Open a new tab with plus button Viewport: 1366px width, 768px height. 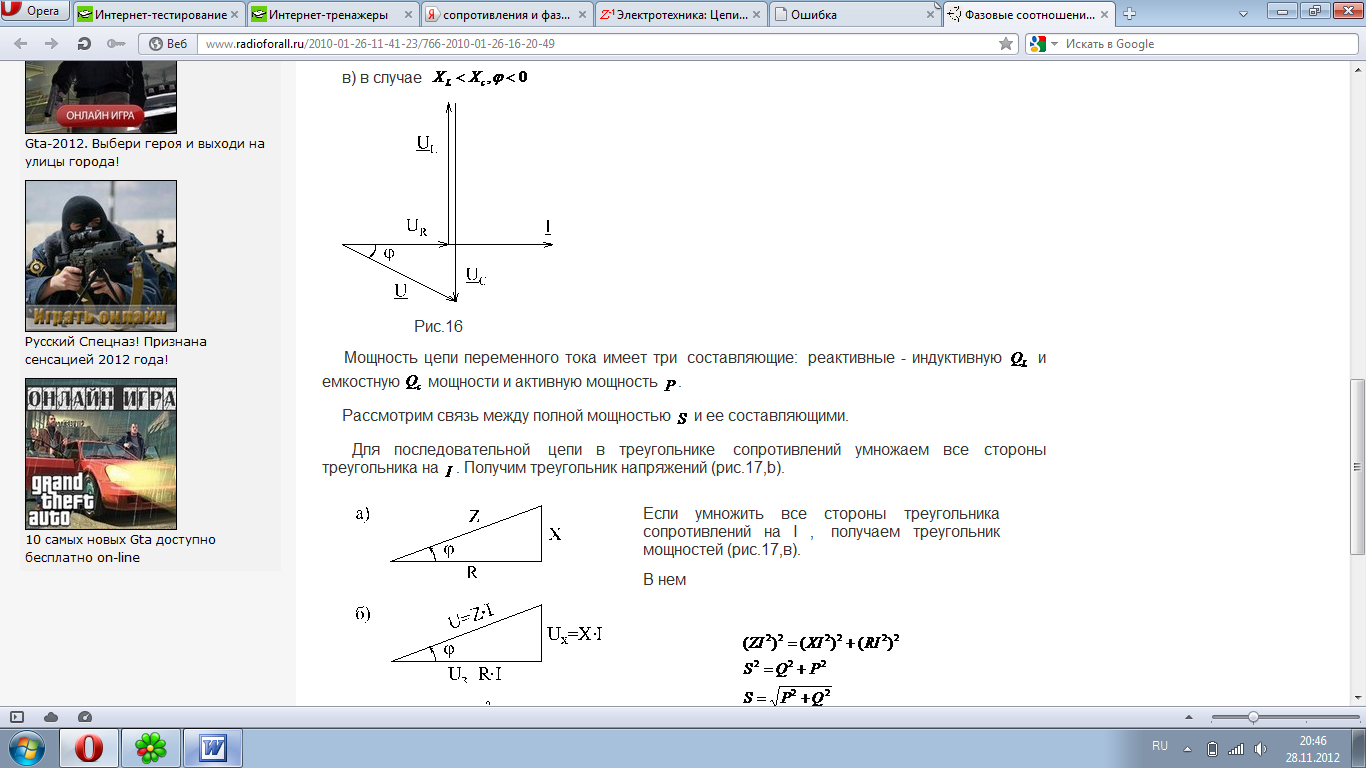[x=1130, y=15]
